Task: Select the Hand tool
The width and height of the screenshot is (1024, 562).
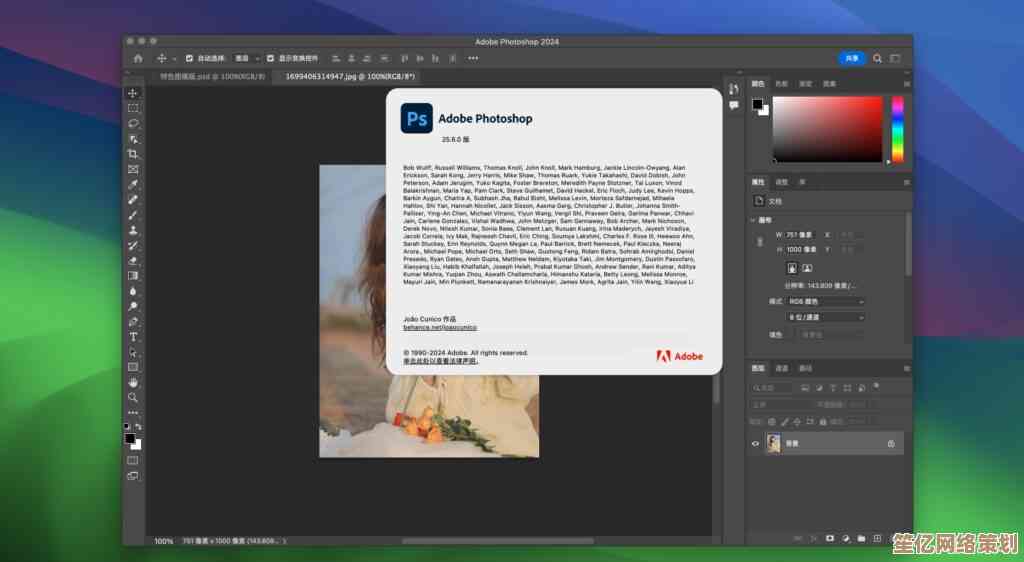Action: pos(133,382)
